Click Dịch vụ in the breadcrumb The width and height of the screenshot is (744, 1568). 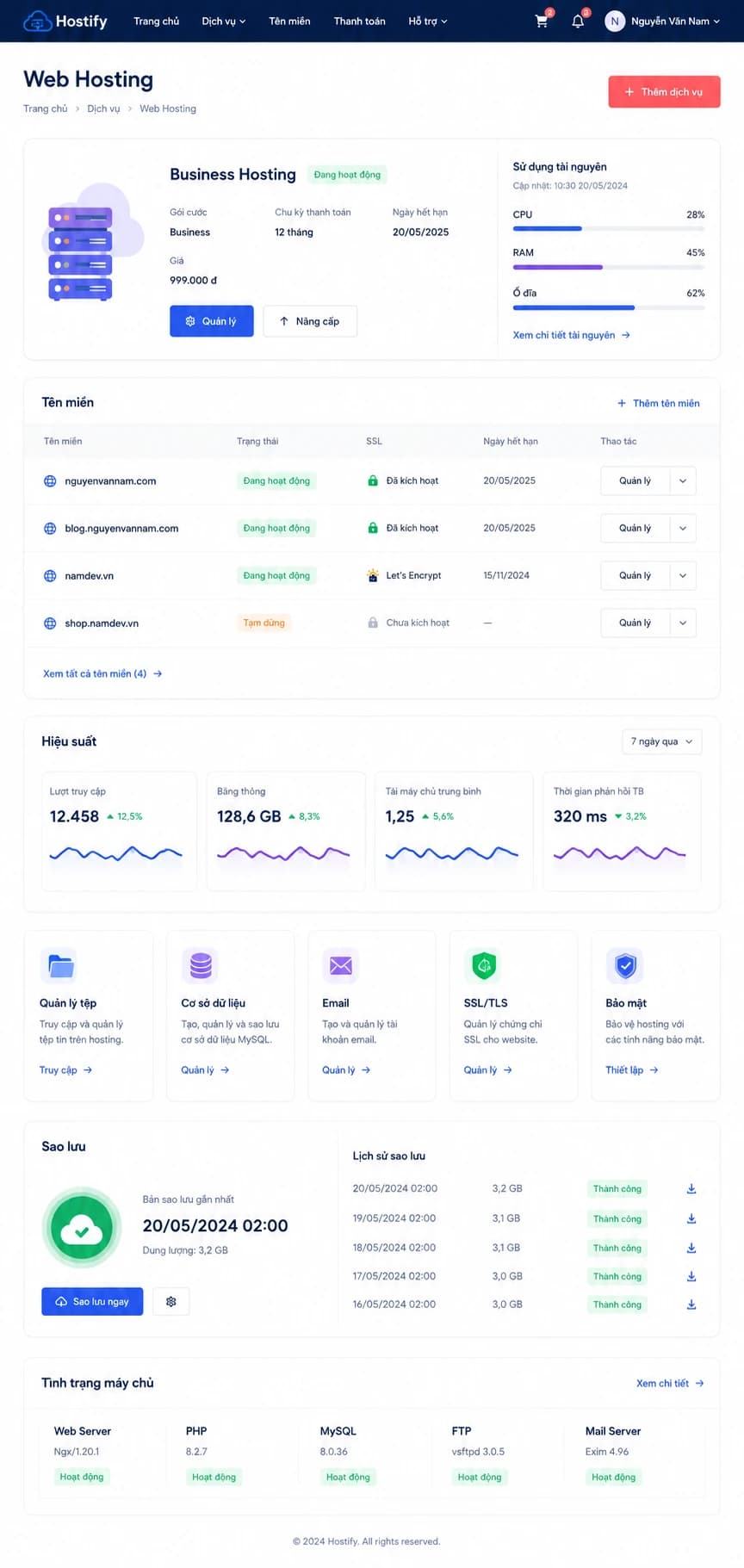(103, 108)
